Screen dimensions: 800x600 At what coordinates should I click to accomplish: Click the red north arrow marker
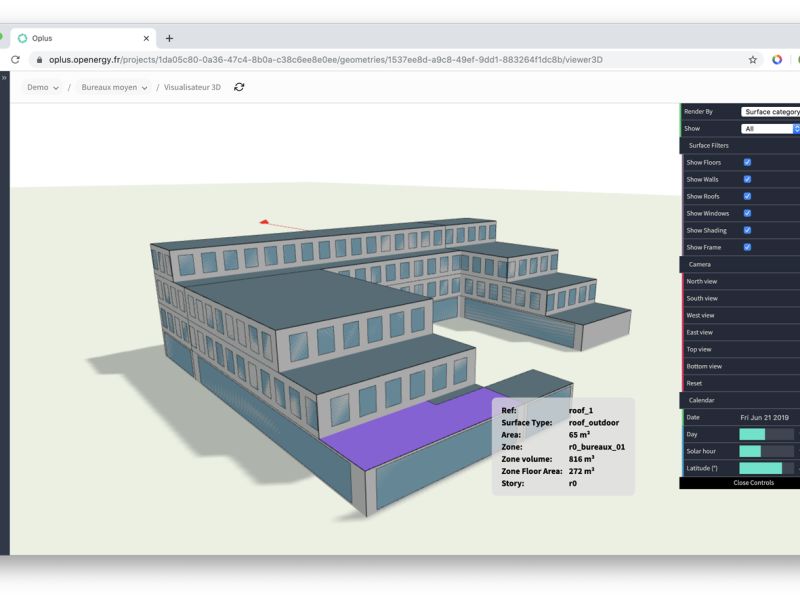(264, 222)
